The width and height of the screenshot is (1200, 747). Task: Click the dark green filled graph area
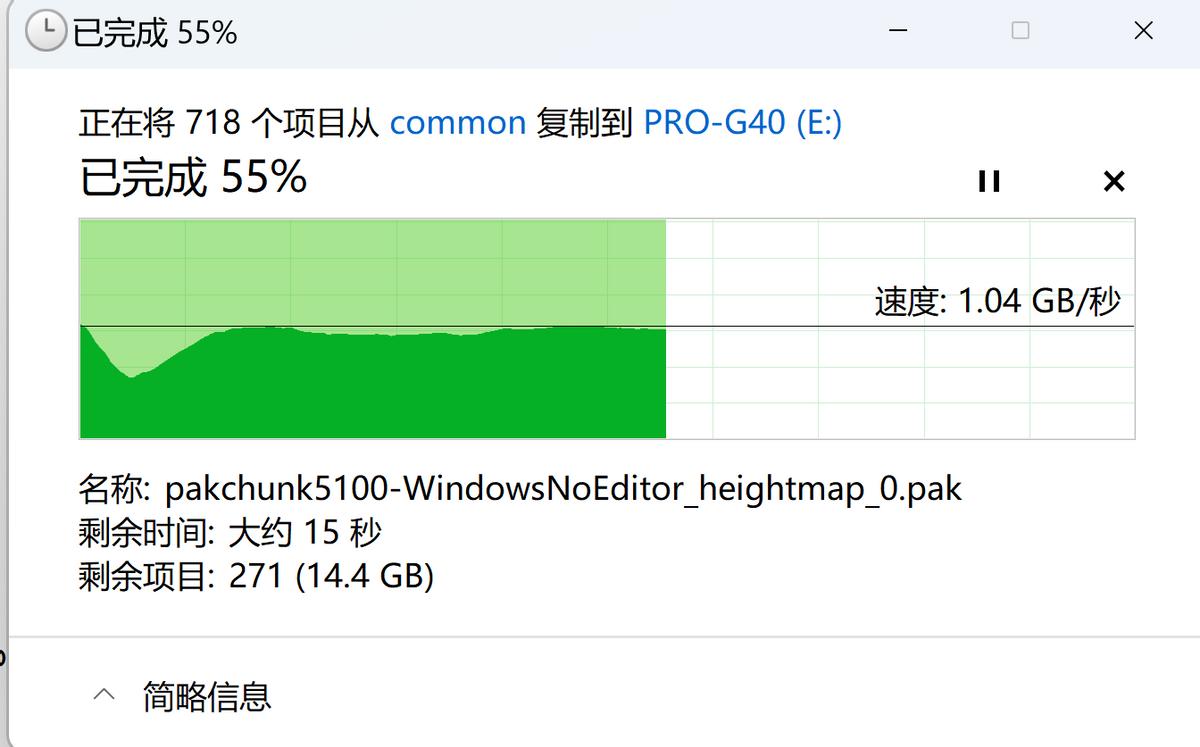[400, 390]
